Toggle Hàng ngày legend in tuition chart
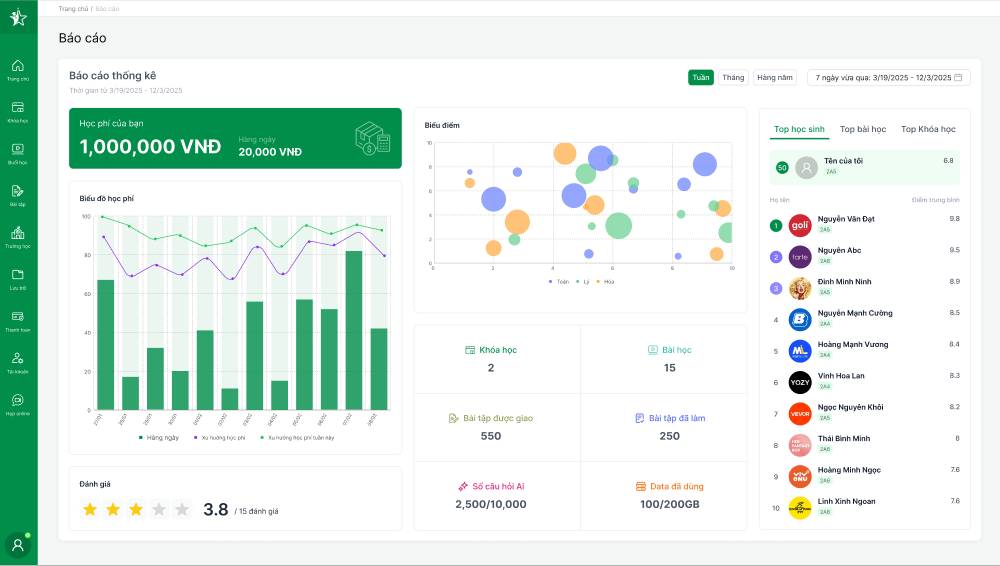1000x566 pixels. [158, 438]
